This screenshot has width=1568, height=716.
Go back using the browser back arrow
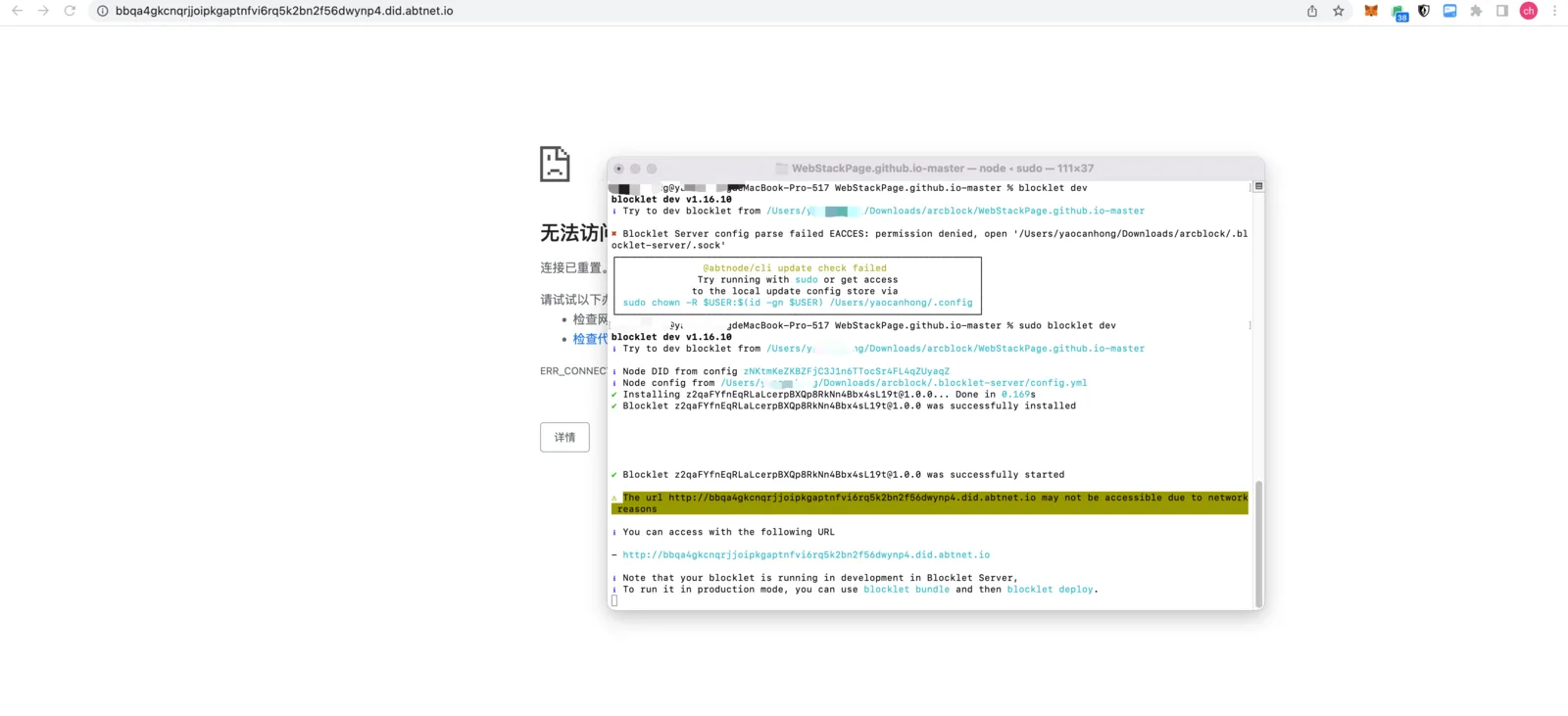coord(17,11)
